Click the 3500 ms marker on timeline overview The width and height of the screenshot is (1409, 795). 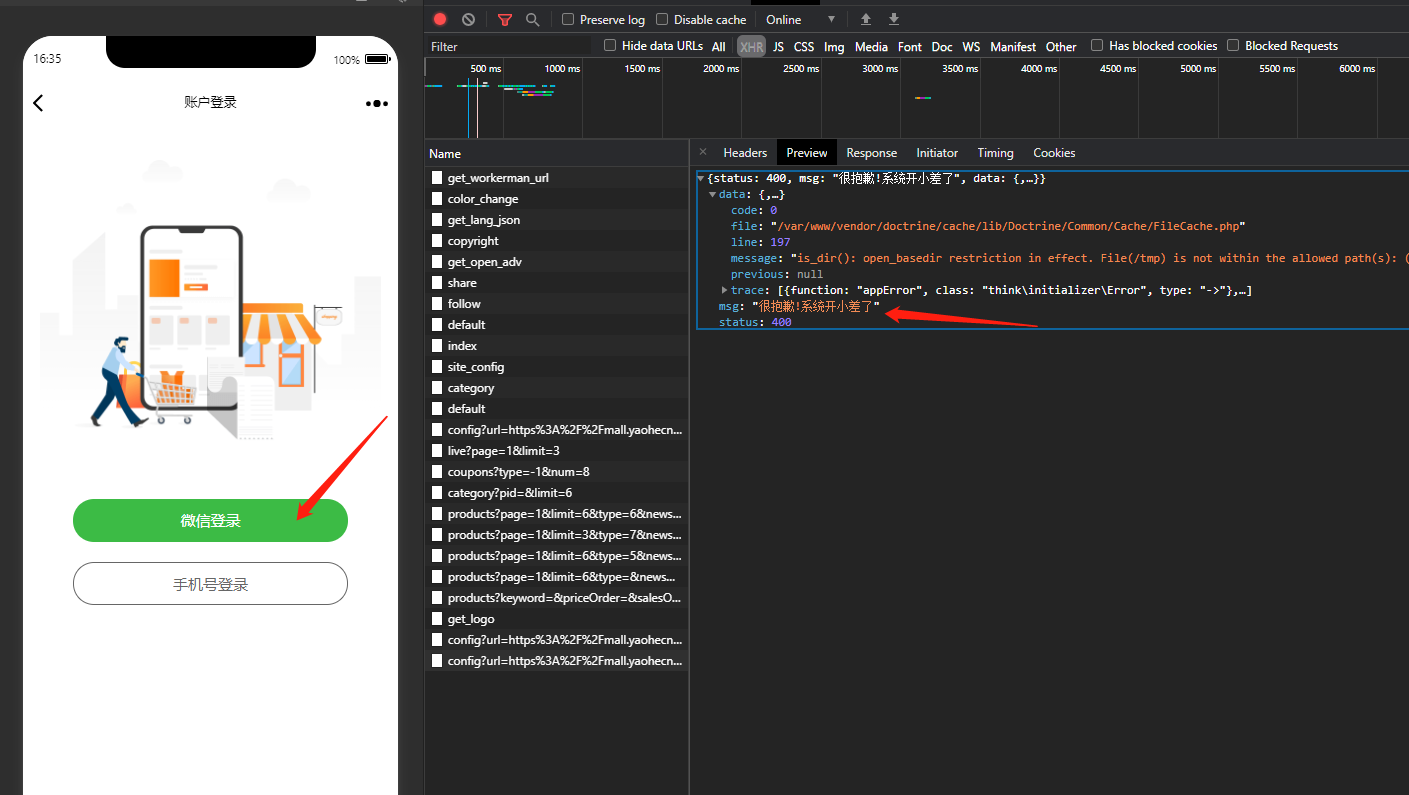click(x=959, y=68)
